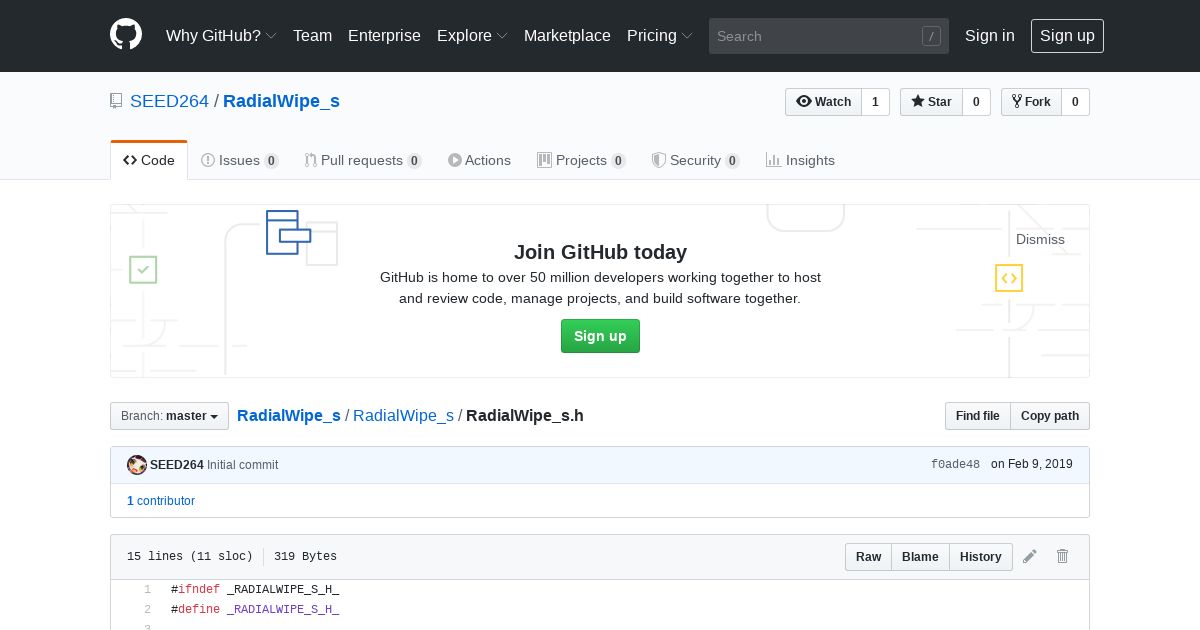Go to the Marketplace
The width and height of the screenshot is (1200, 630).
tap(567, 35)
